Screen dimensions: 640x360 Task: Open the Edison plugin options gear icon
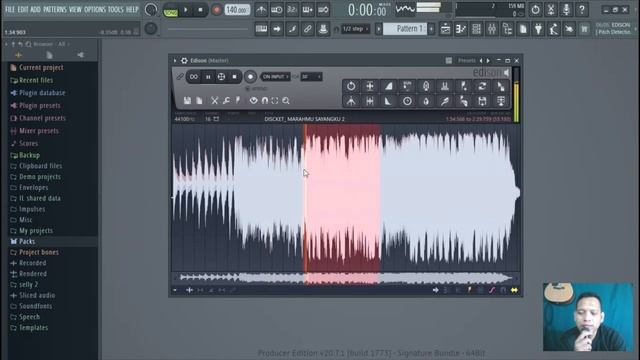[x=184, y=60]
